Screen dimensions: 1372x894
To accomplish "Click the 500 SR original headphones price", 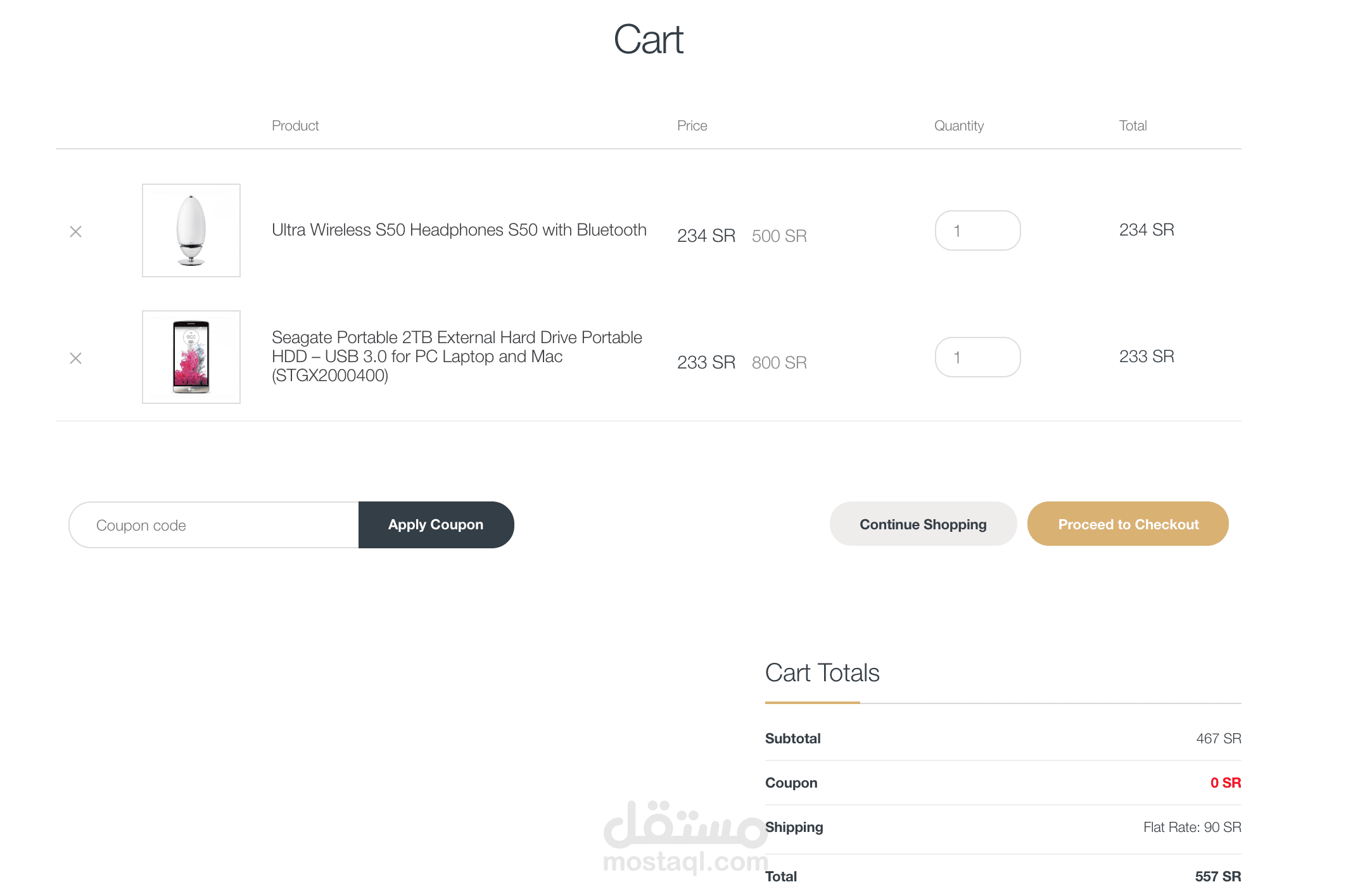I will click(x=778, y=236).
